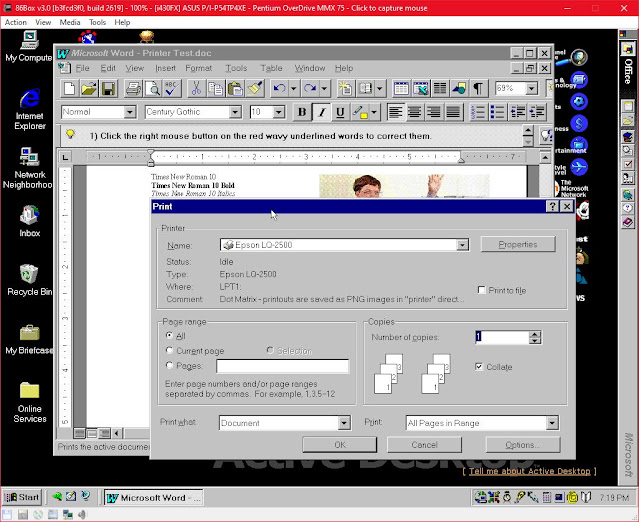Expand the All Pages in Range dropdown
The width and height of the screenshot is (639, 522).
coord(552,423)
